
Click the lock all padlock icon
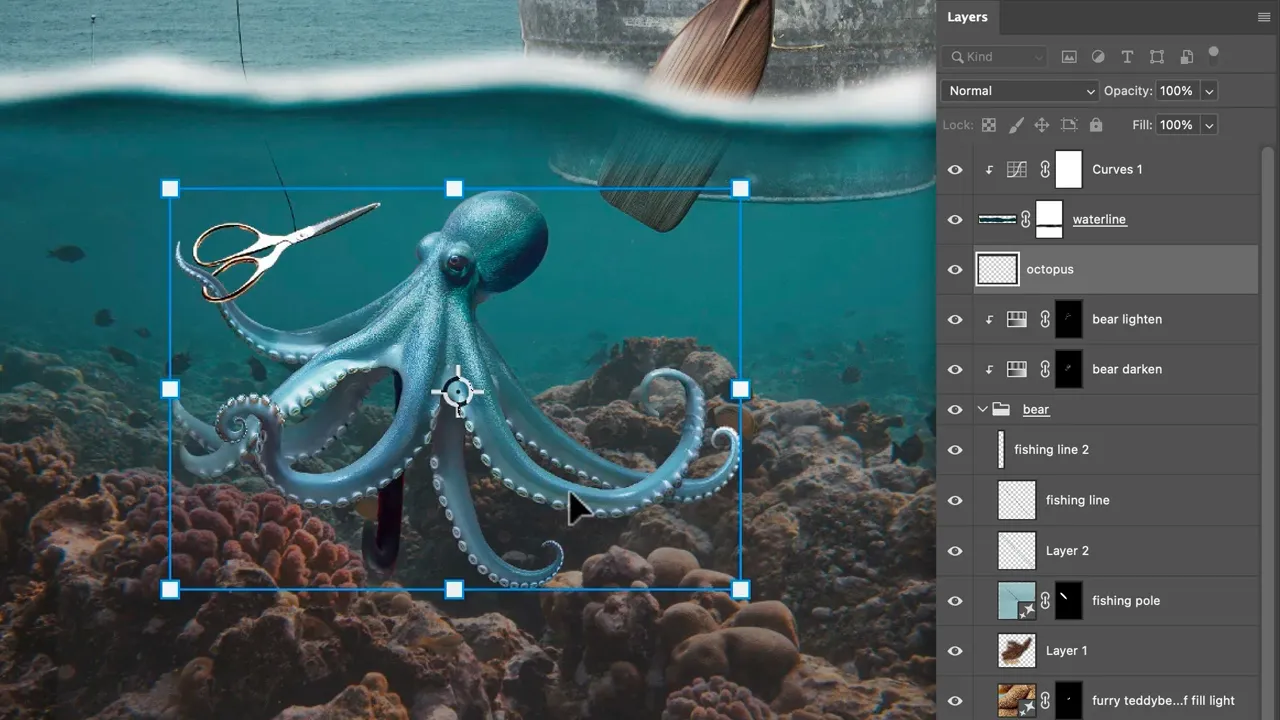coord(1096,125)
